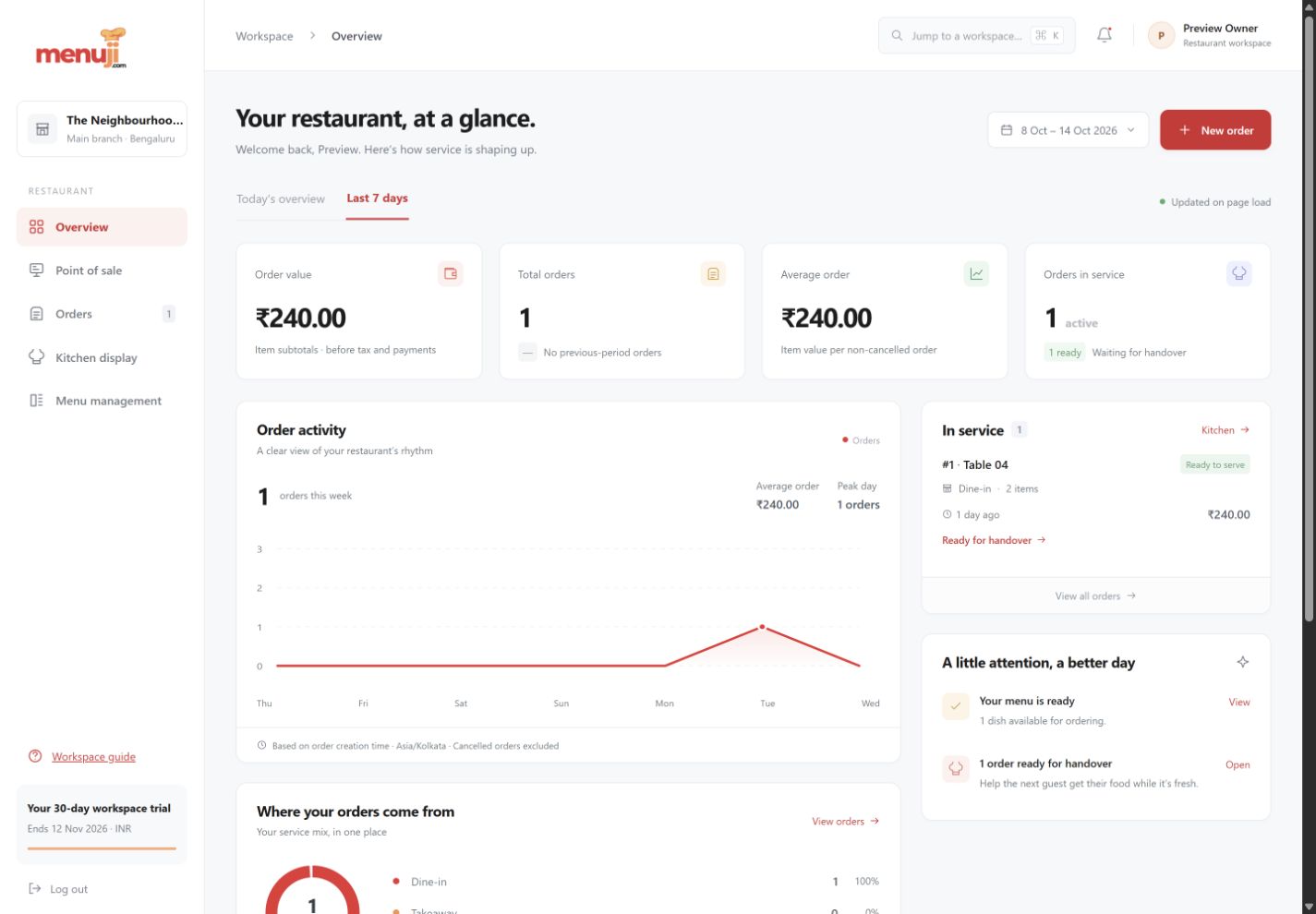Open Overview in the sidebar
Screen dimensions: 1316x914
(102, 227)
